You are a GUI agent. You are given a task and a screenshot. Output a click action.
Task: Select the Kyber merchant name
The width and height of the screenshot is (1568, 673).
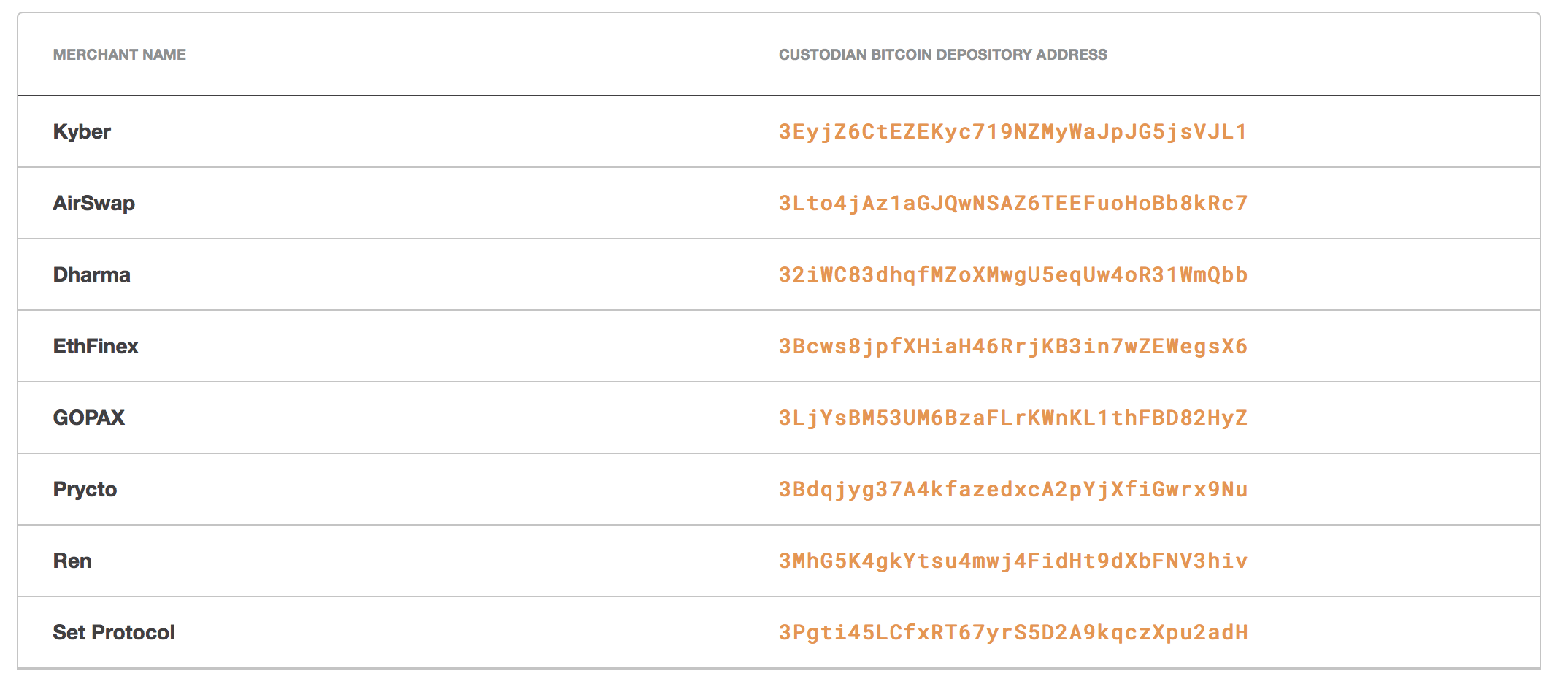pyautogui.click(x=82, y=132)
